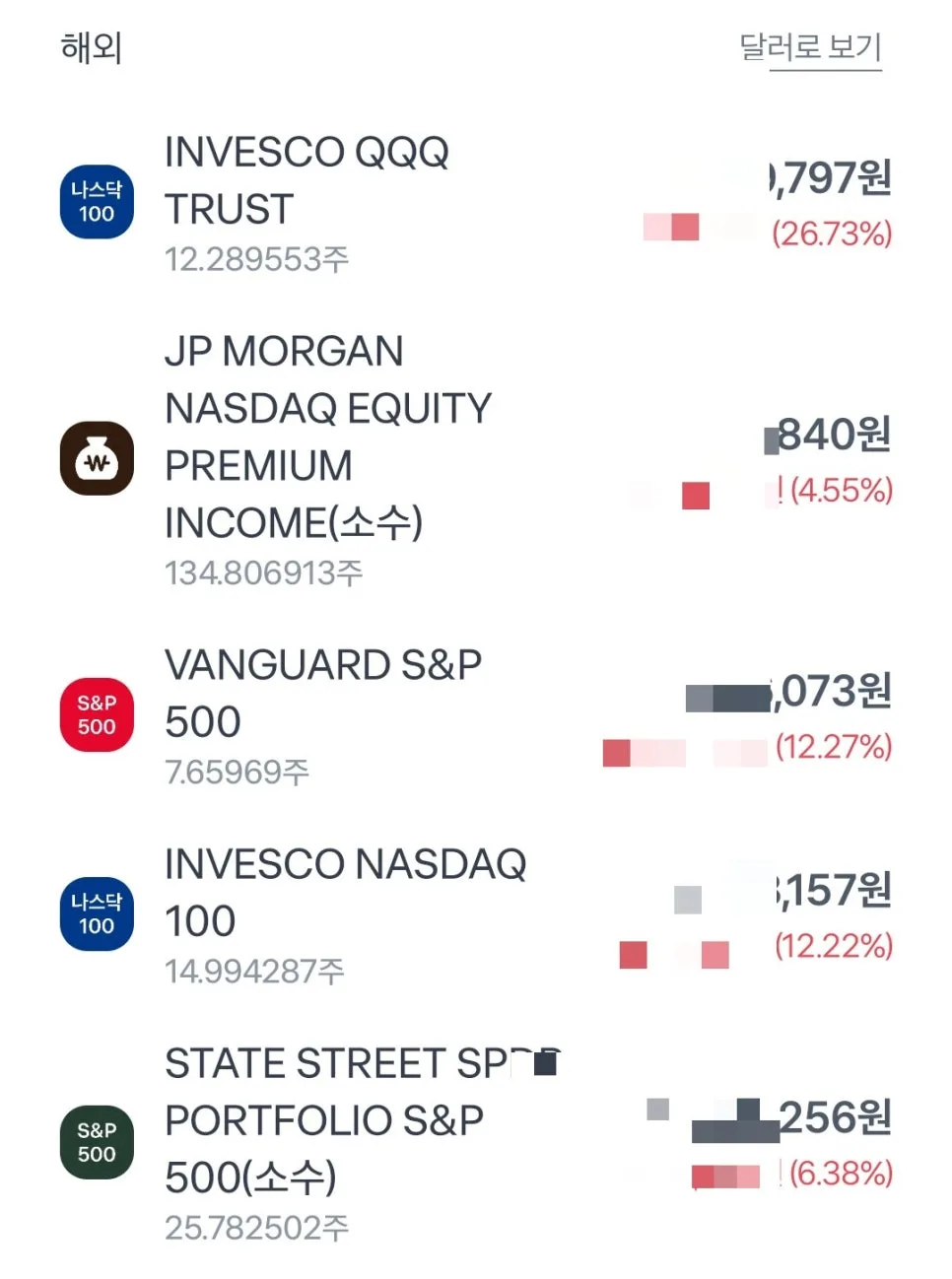Click the 25.782502주 share quantity

pyautogui.click(x=256, y=1228)
